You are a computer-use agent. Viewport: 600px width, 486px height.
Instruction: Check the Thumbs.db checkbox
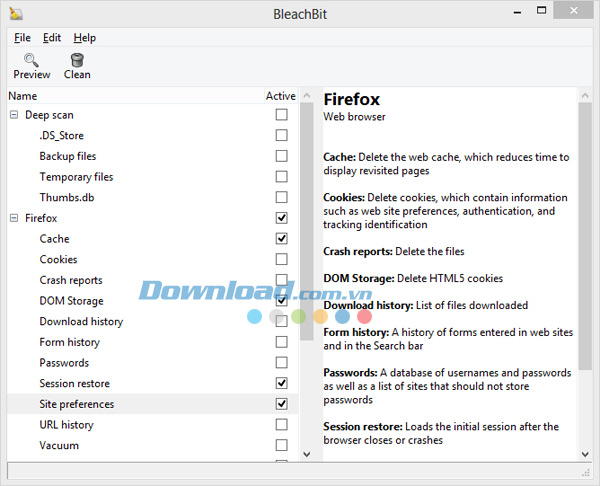[x=282, y=197]
